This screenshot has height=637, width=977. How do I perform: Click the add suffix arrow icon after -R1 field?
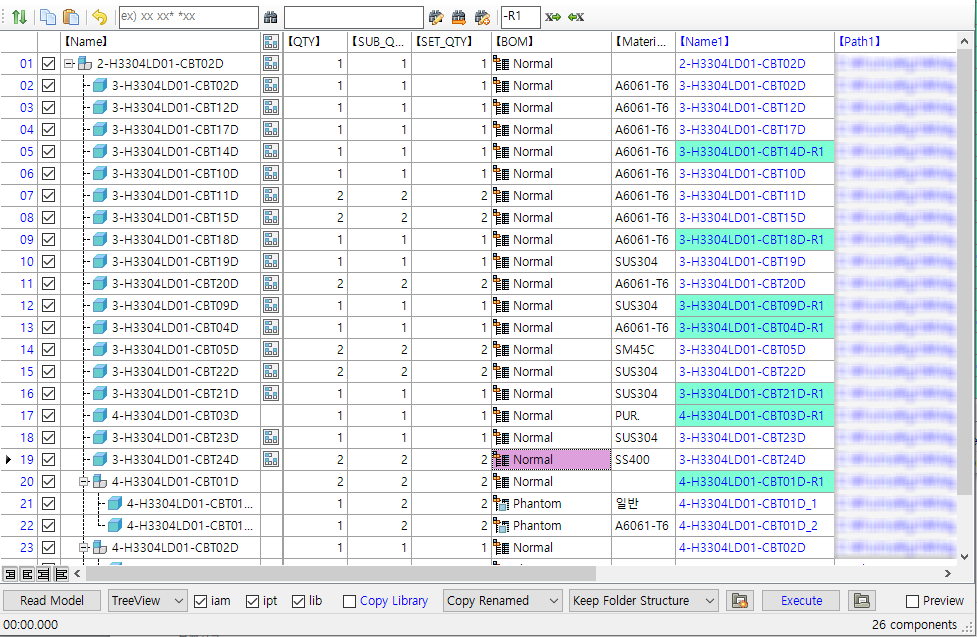coord(553,17)
